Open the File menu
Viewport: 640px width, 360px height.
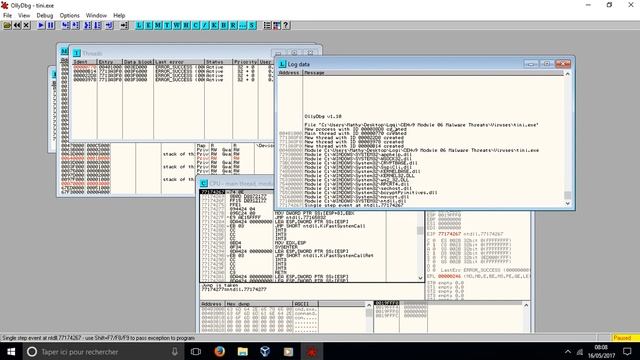(x=7, y=16)
